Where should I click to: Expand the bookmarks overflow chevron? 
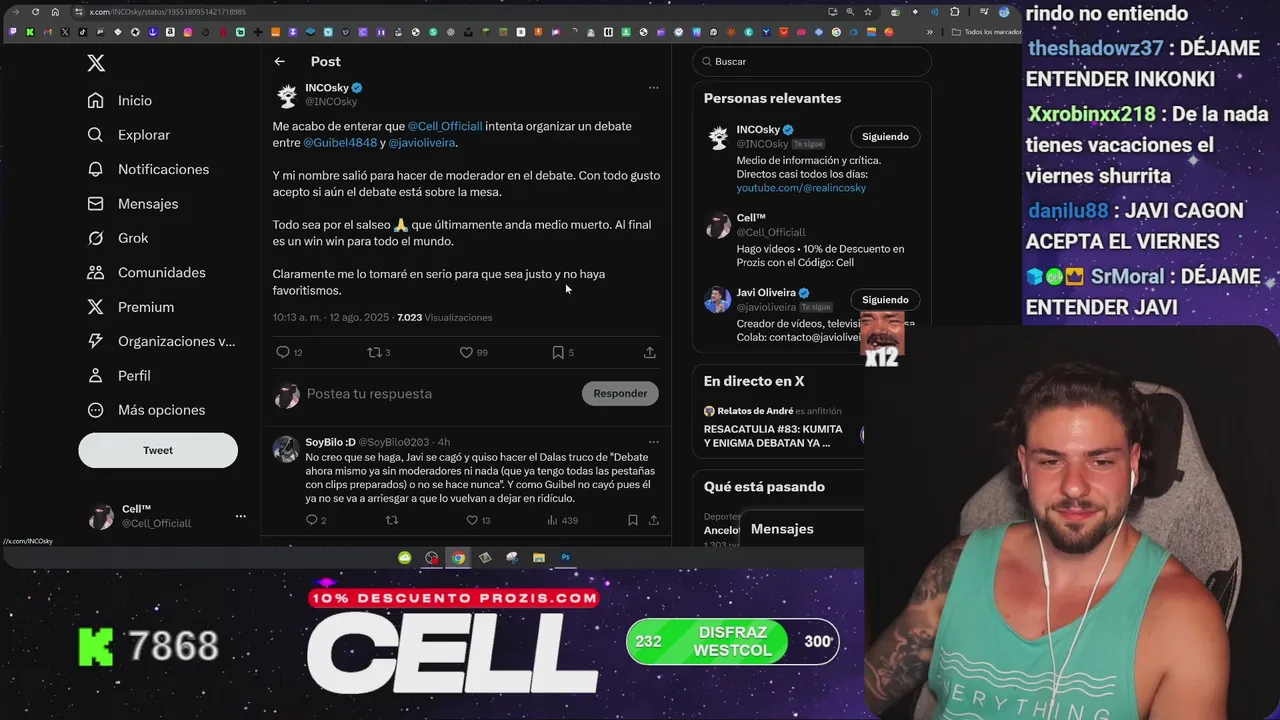point(930,32)
